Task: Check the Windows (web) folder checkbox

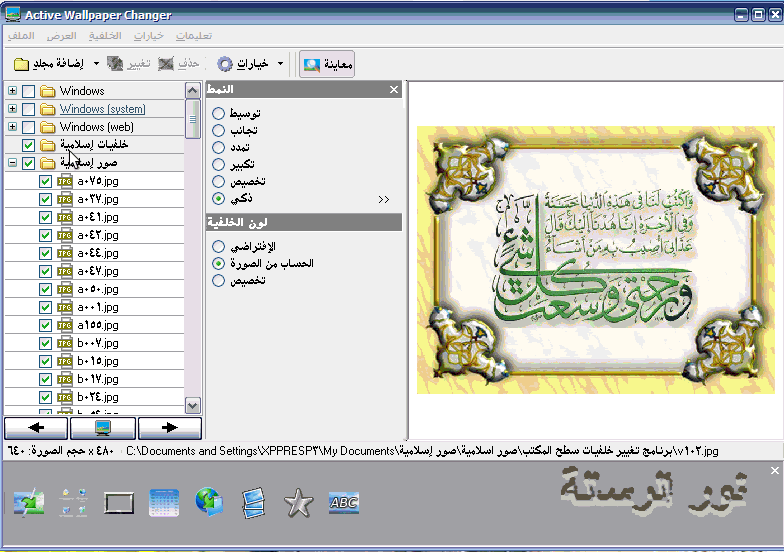Action: click(x=28, y=127)
